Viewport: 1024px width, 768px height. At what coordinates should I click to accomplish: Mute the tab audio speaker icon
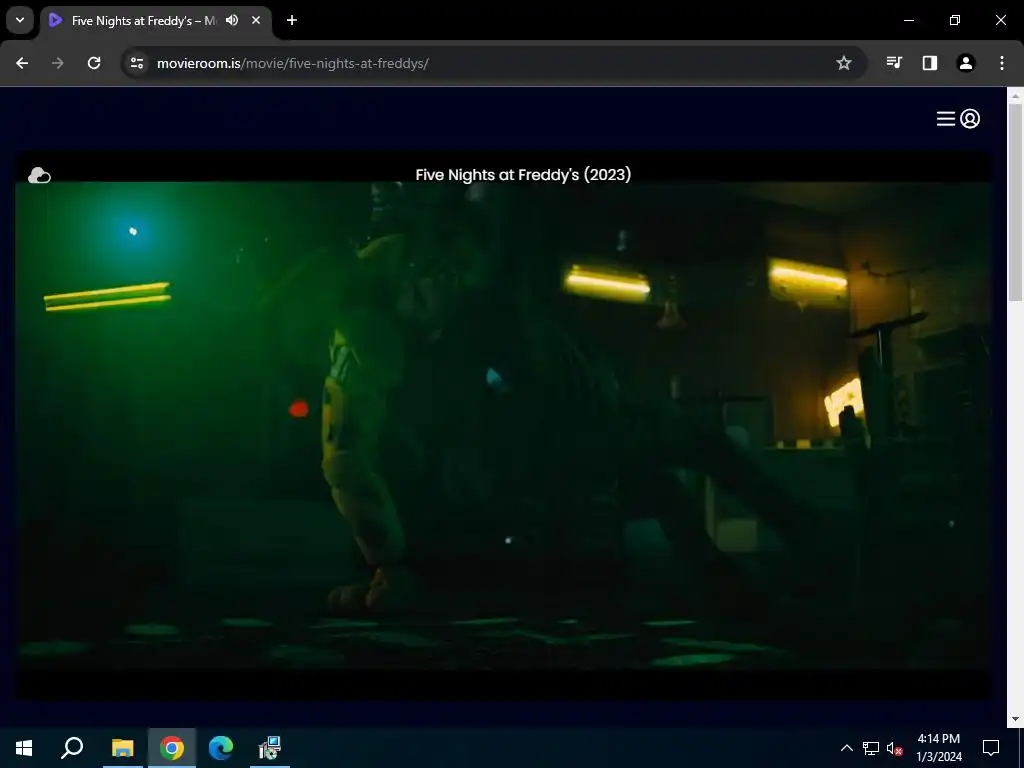tap(232, 20)
